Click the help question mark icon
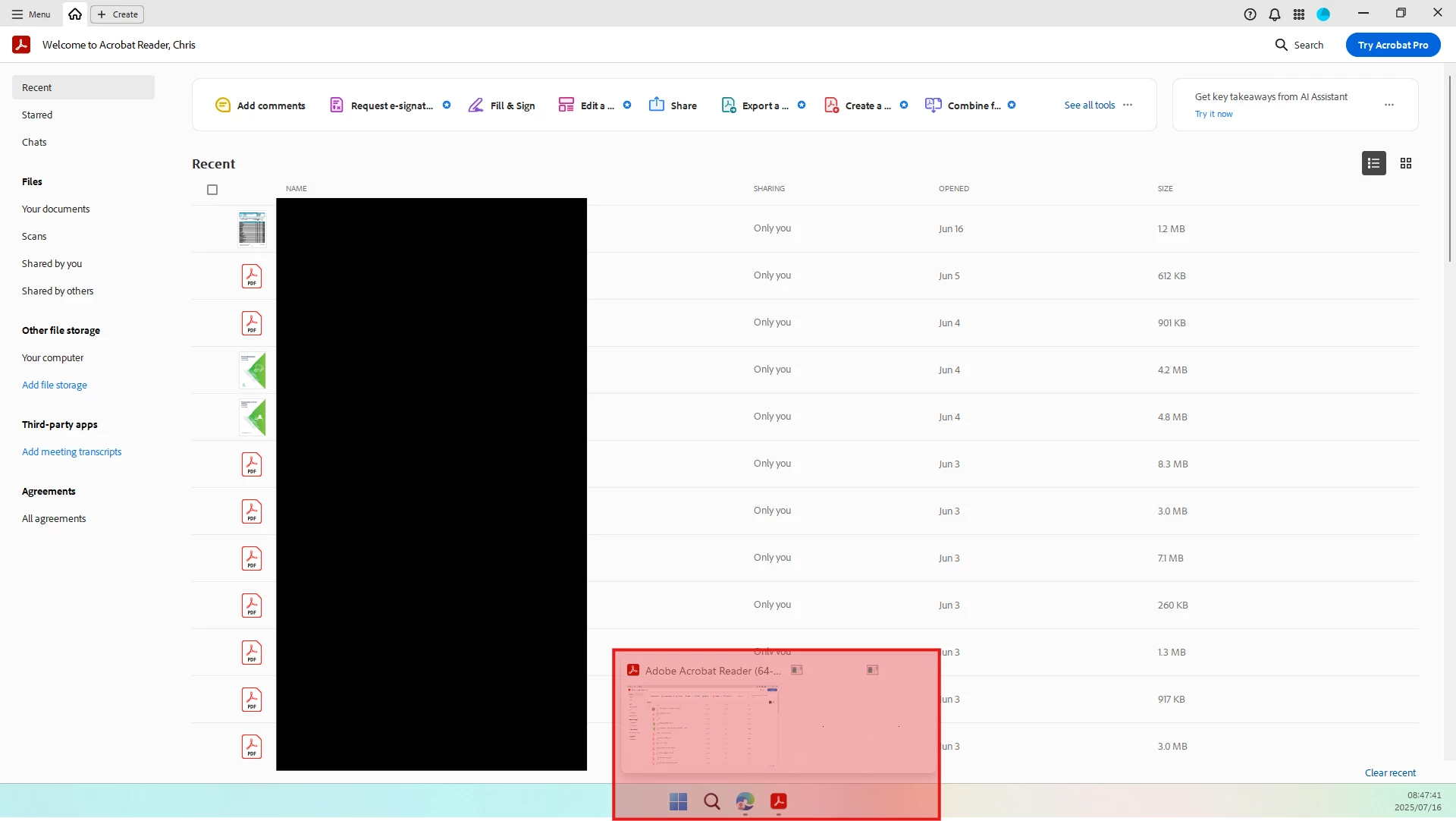The image size is (1456, 821). point(1250,14)
